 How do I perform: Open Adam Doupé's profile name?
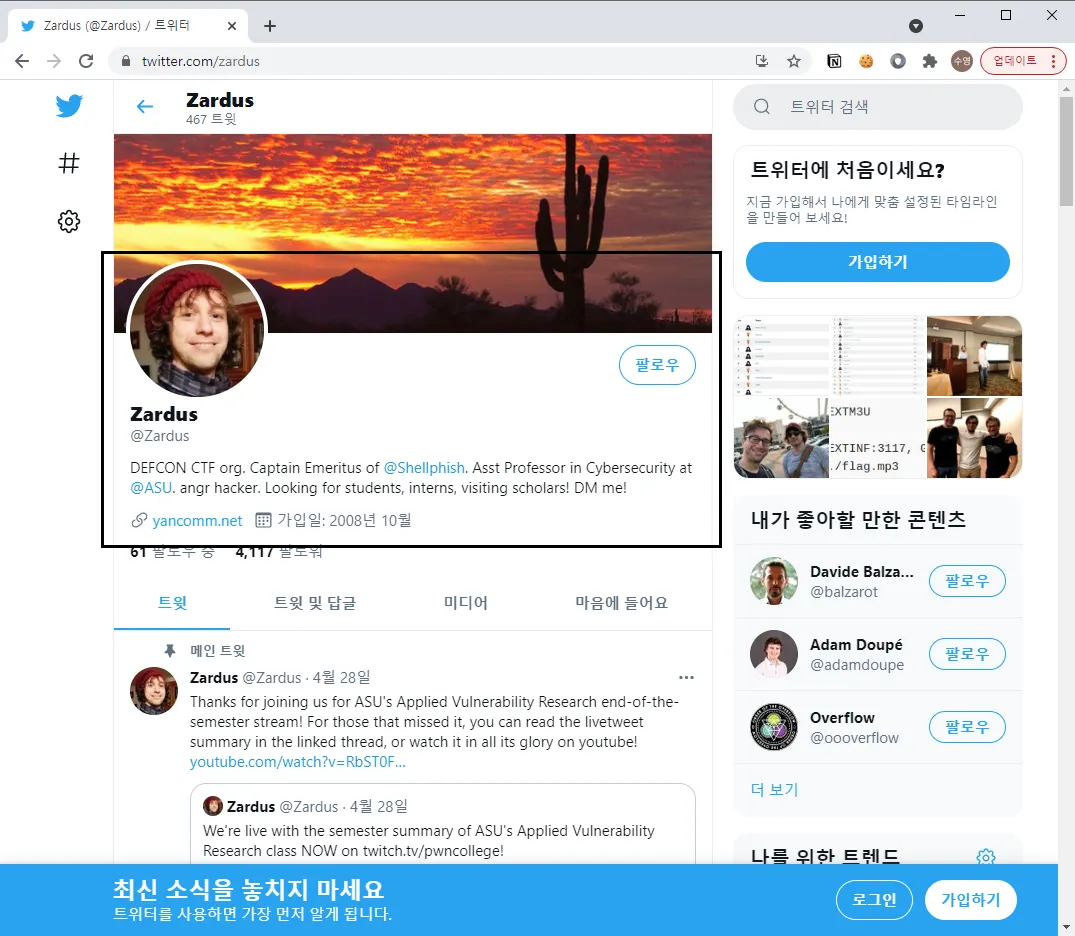point(856,645)
